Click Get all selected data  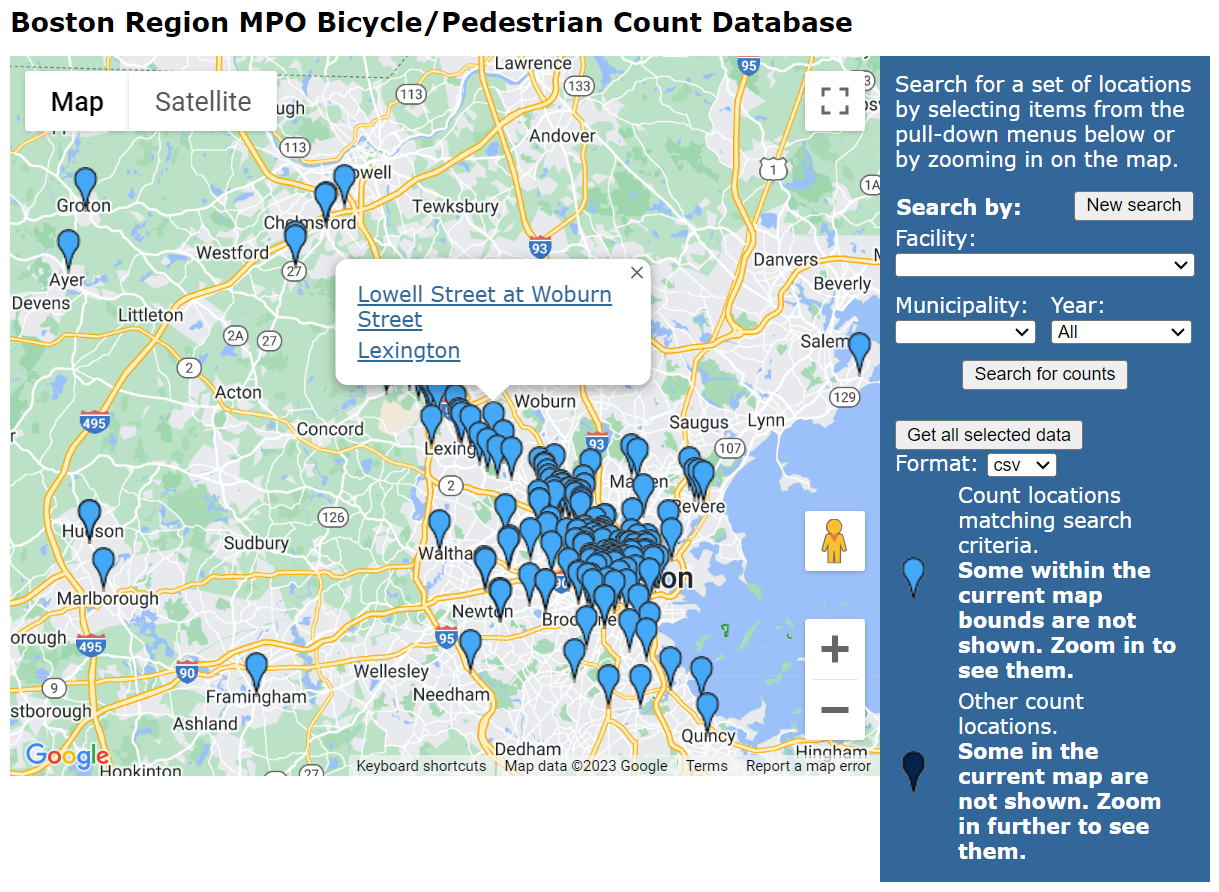coord(988,435)
